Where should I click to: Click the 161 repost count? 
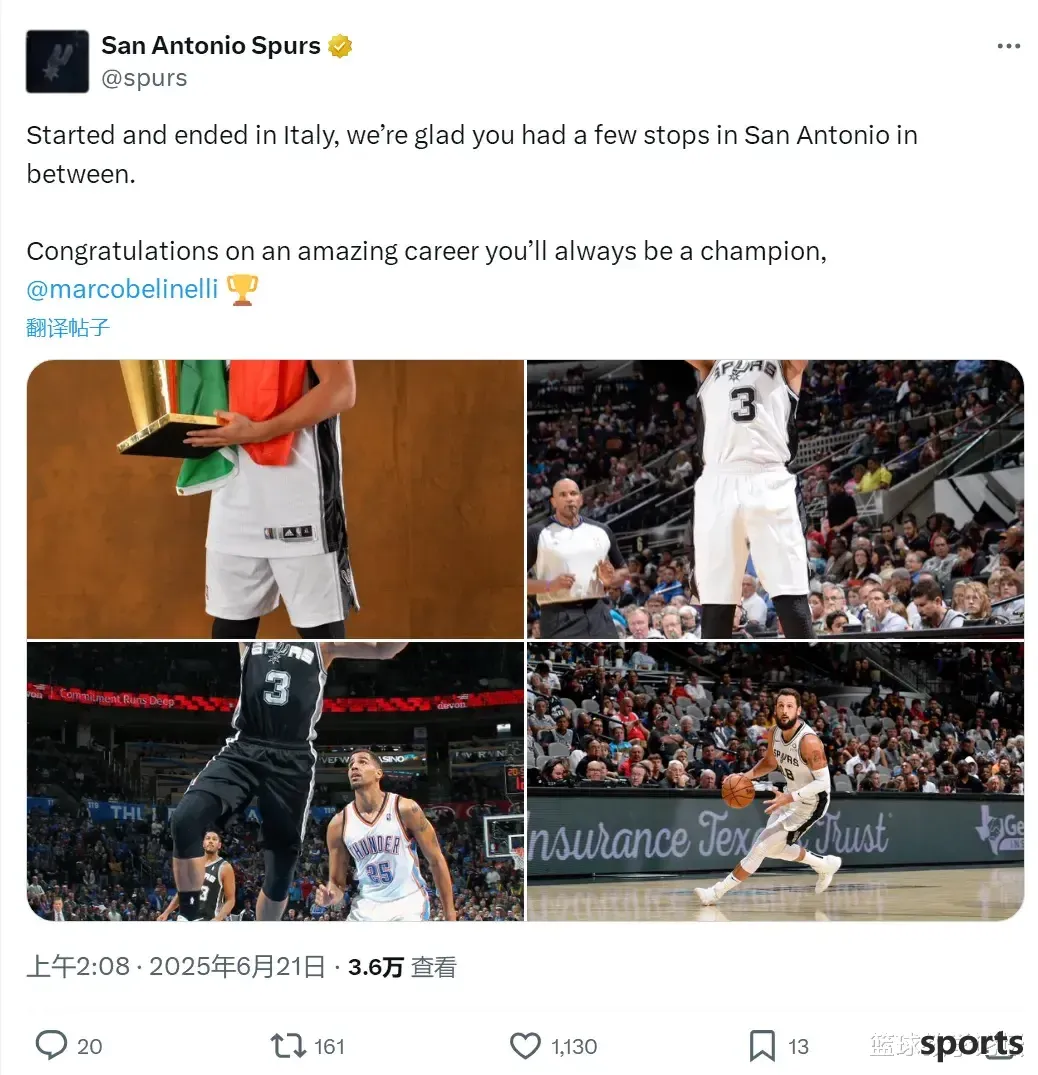329,1046
